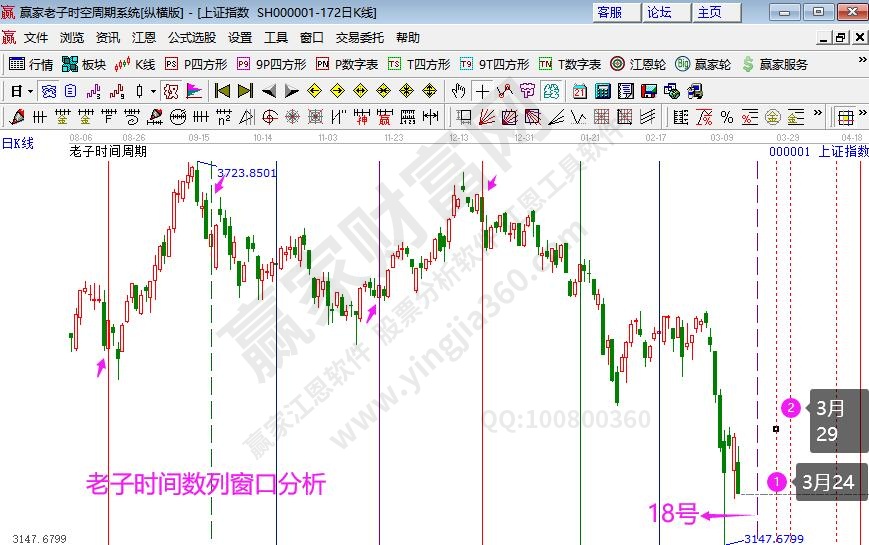Image resolution: width=869 pixels, height=545 pixels.
Task: Open the 文件 menu
Action: 35,38
